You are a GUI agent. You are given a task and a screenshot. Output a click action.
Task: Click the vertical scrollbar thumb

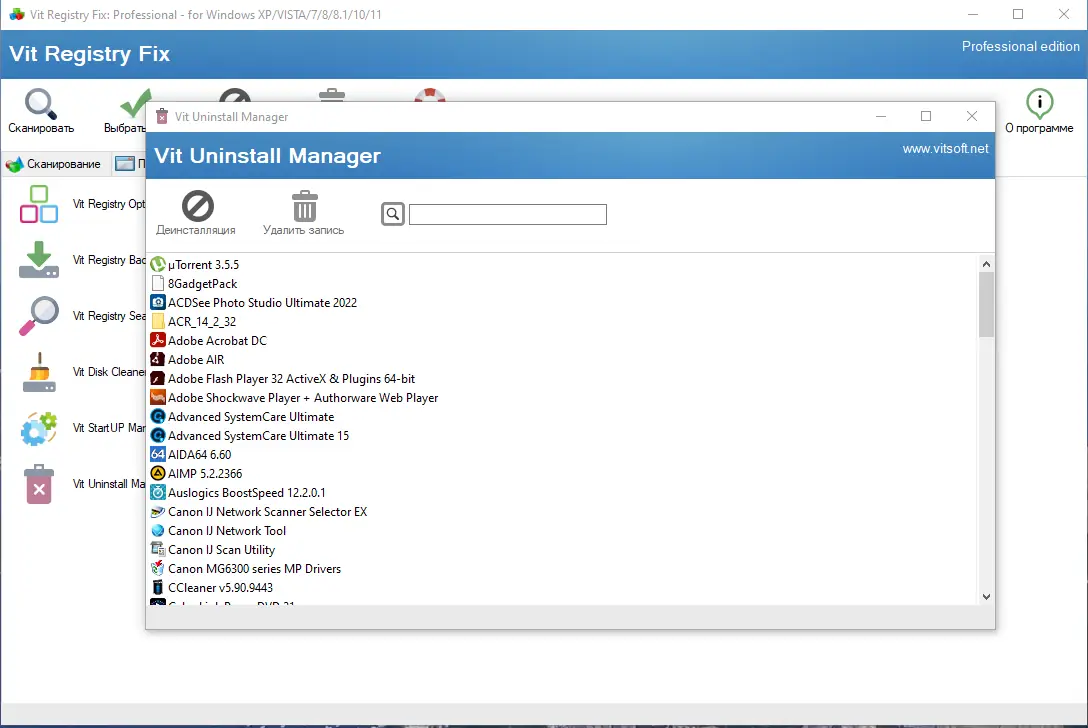click(986, 305)
